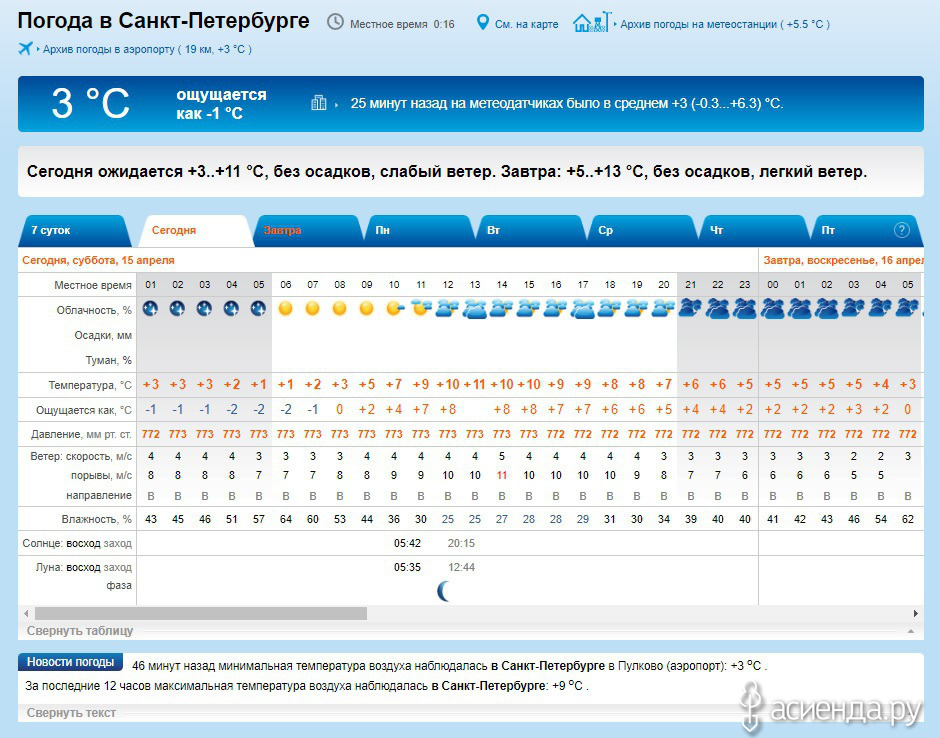This screenshot has height=738, width=940.
Task: Click the Завтра, воскресенье date heading
Action: 843,260
